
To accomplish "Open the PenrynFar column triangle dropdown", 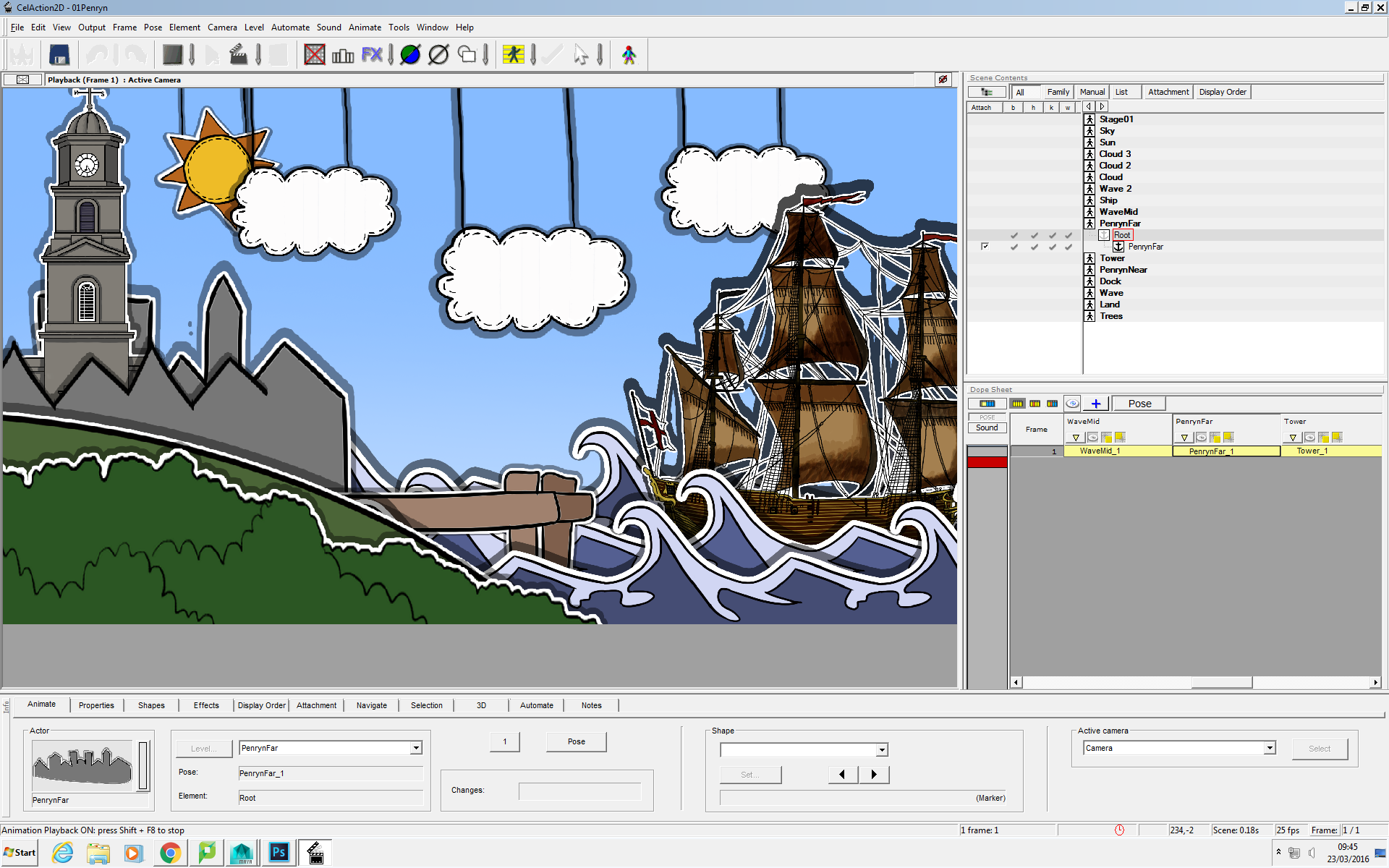I will [1184, 438].
